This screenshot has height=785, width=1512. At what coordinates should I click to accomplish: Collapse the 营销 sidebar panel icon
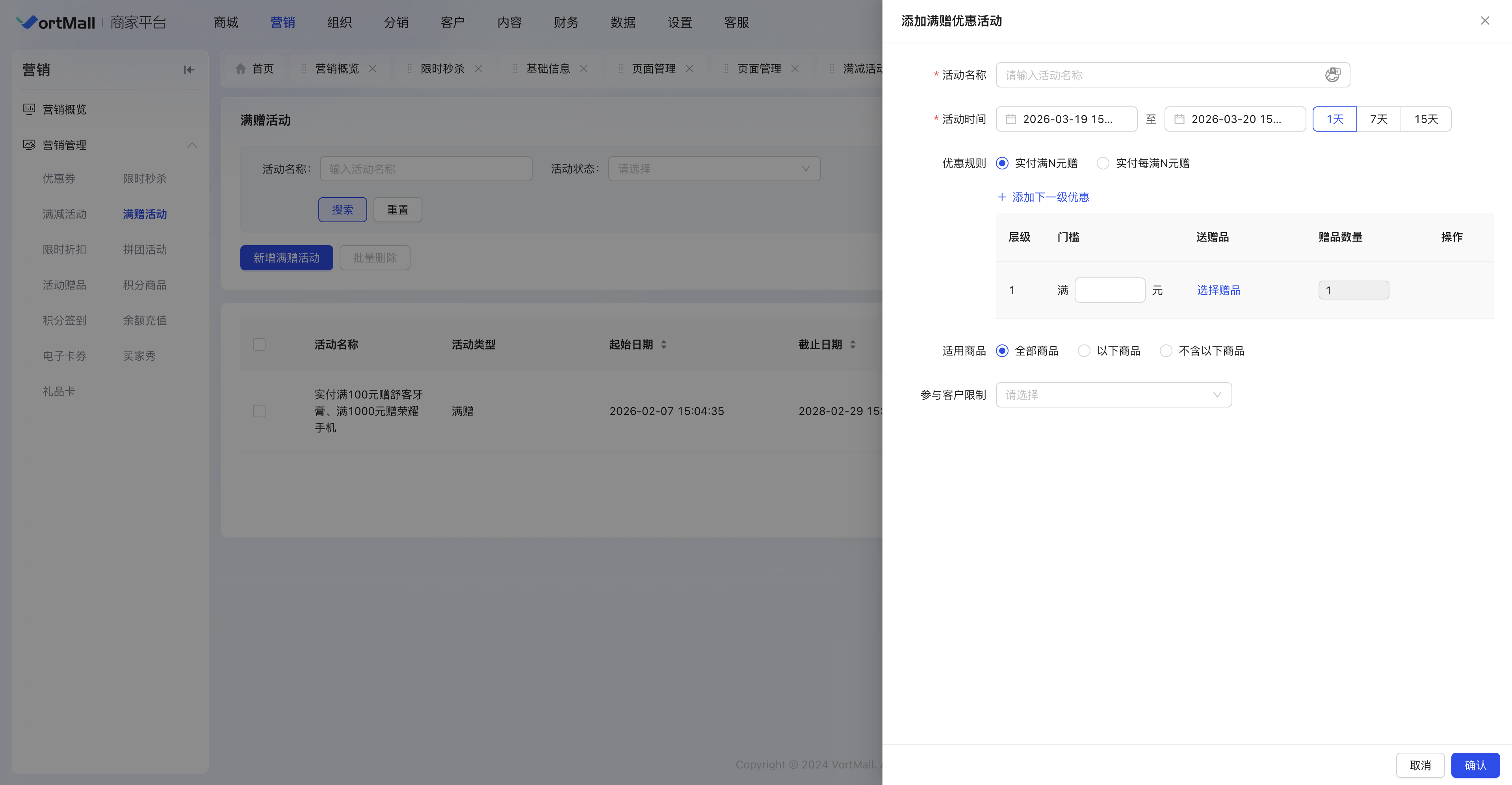coord(189,70)
